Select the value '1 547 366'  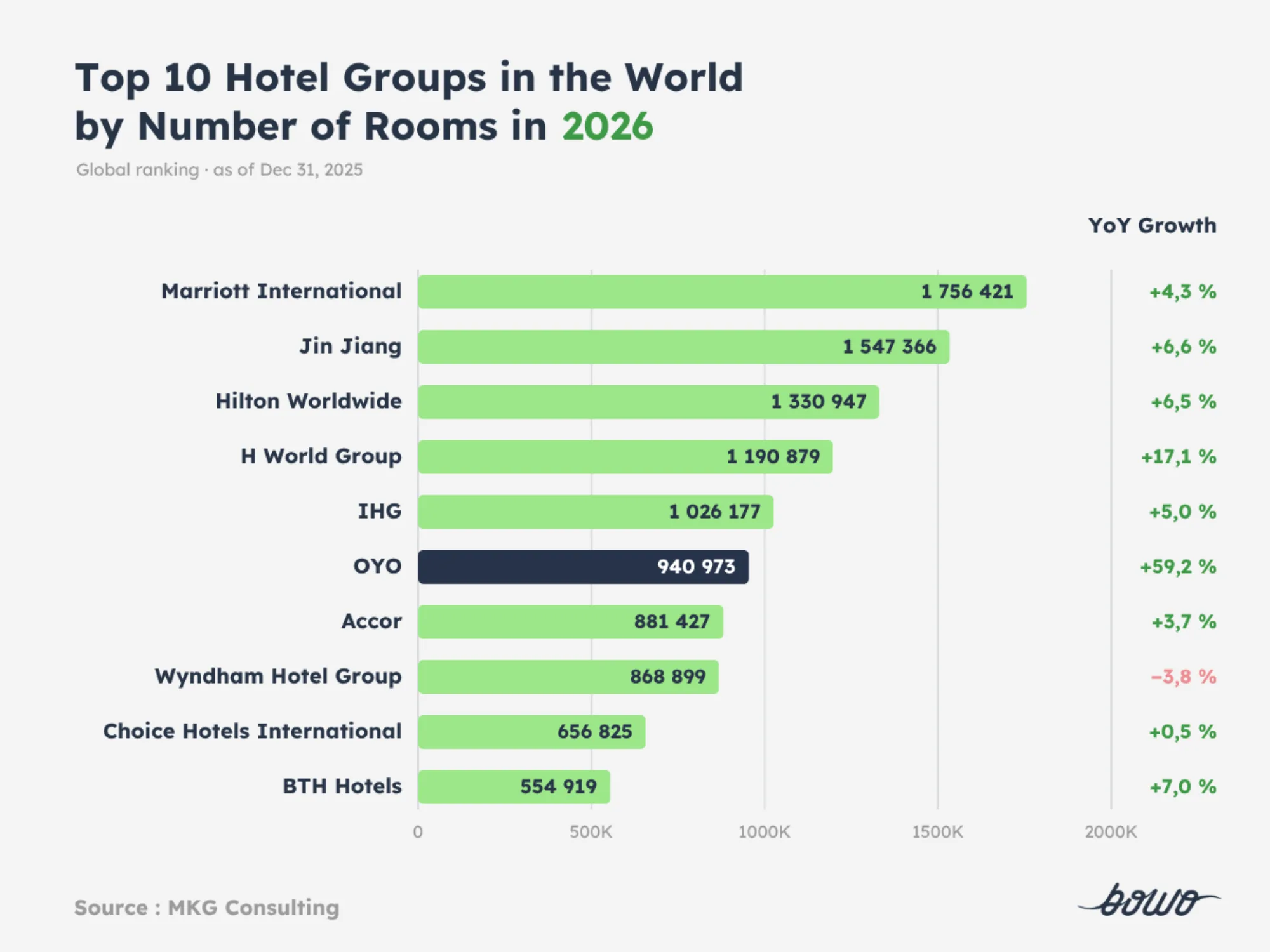pos(889,347)
